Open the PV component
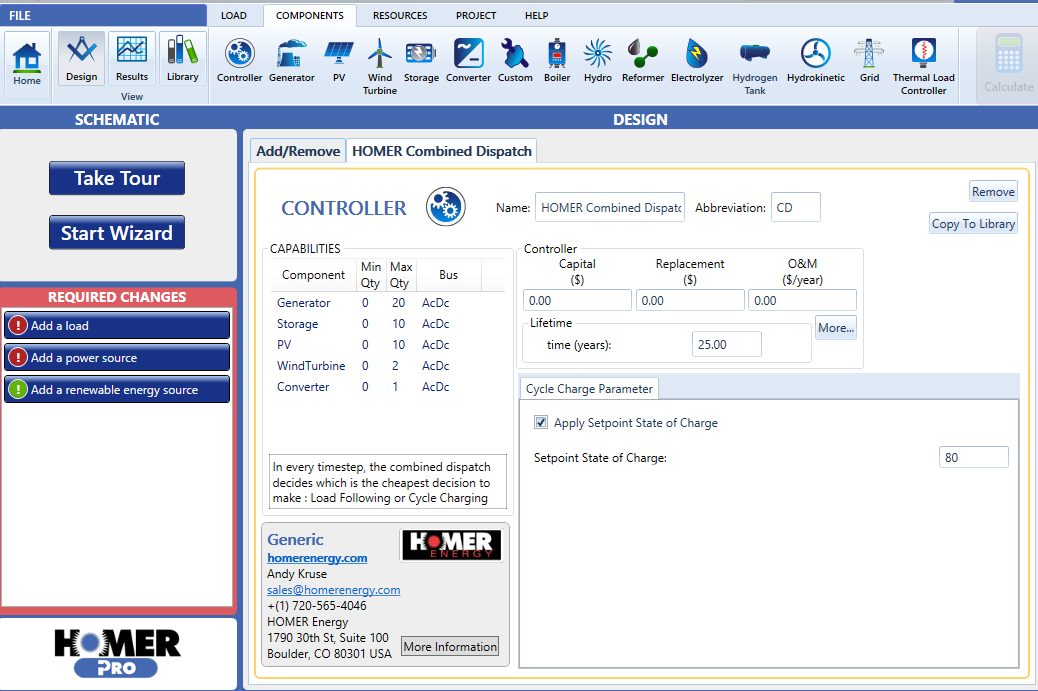Screen dimensions: 1038x691 tap(338, 57)
